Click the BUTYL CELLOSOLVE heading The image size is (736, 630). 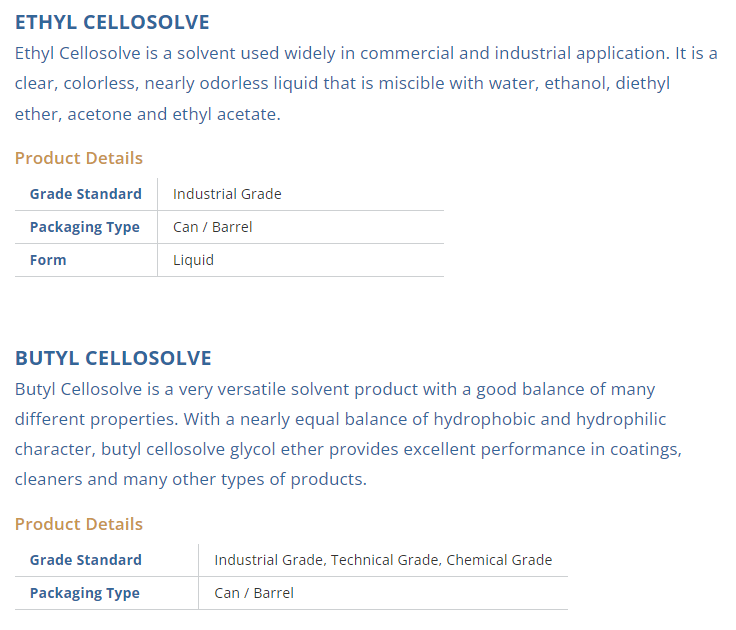point(113,358)
